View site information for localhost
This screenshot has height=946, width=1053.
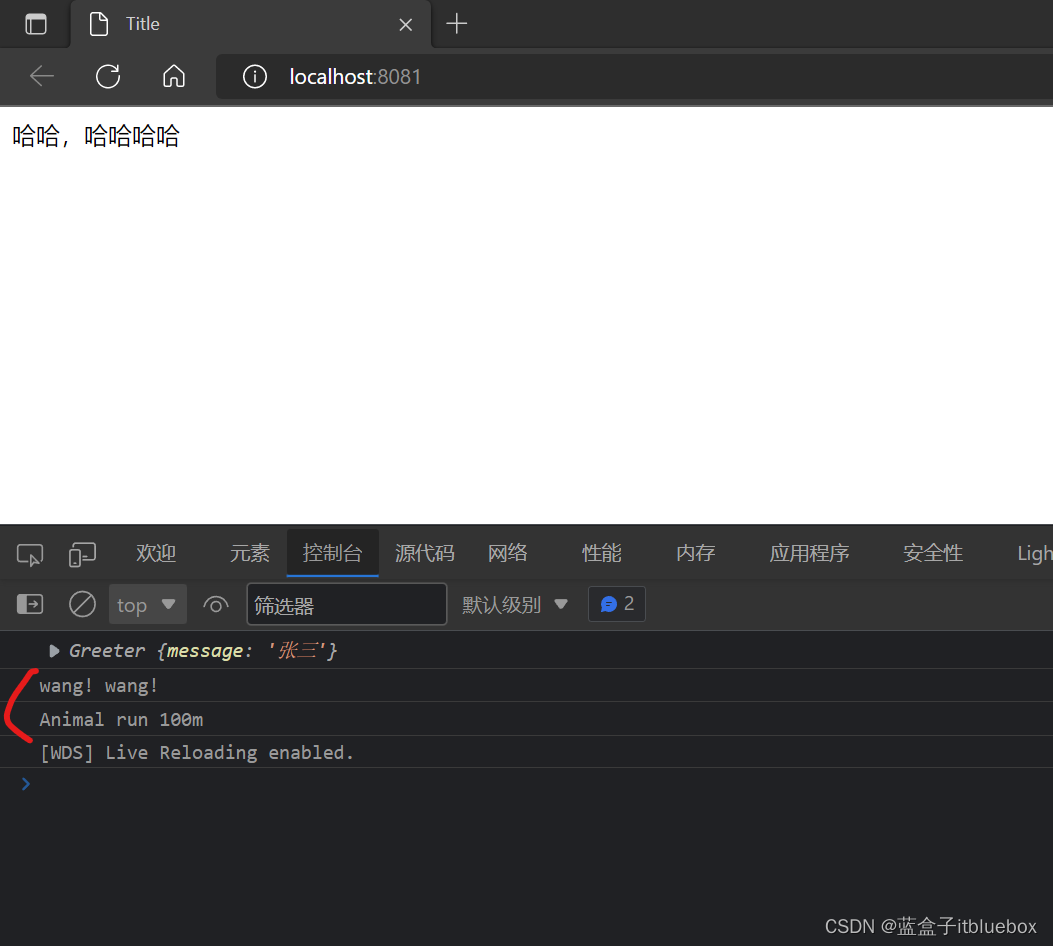[255, 77]
